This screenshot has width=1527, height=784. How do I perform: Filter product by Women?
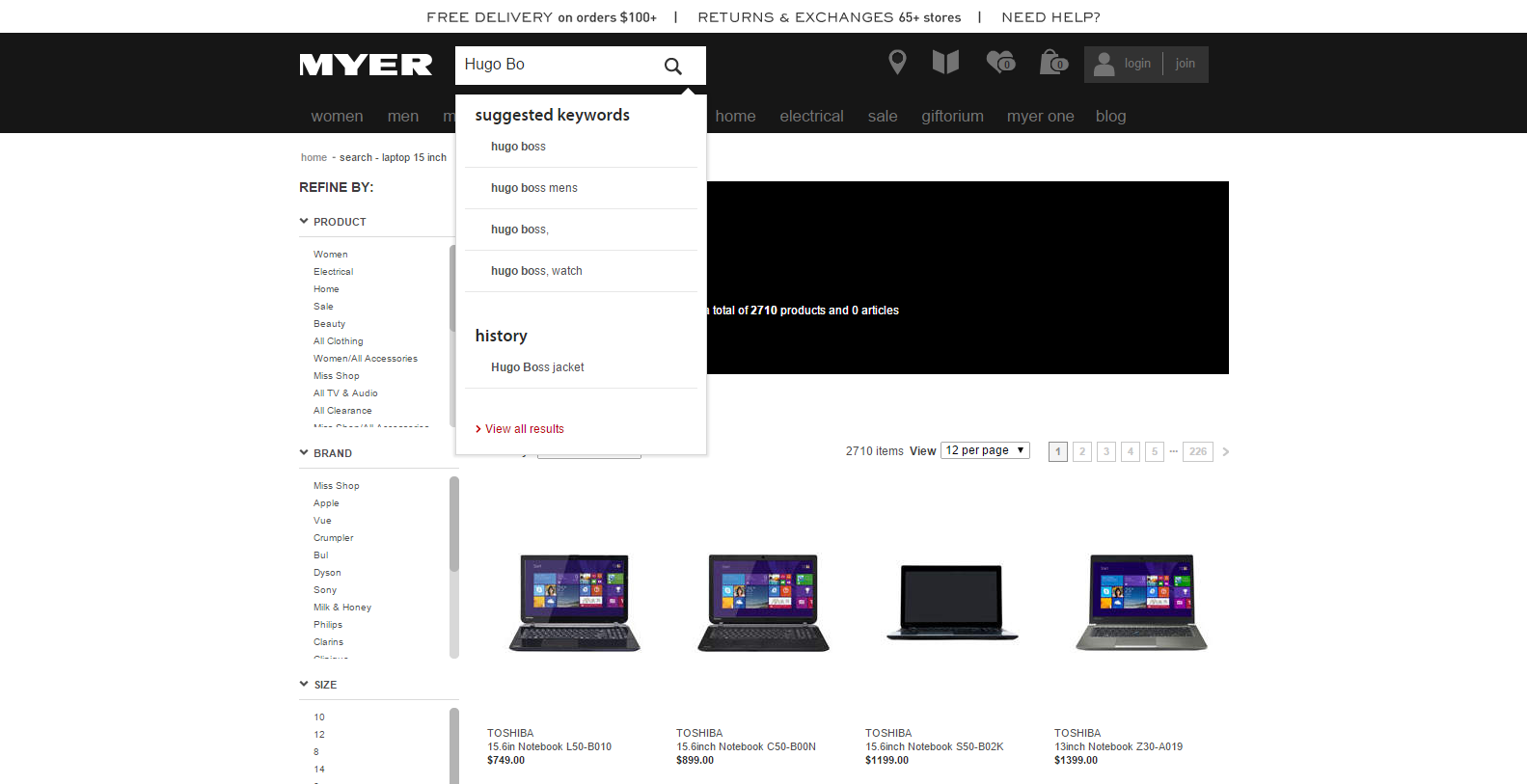click(330, 255)
